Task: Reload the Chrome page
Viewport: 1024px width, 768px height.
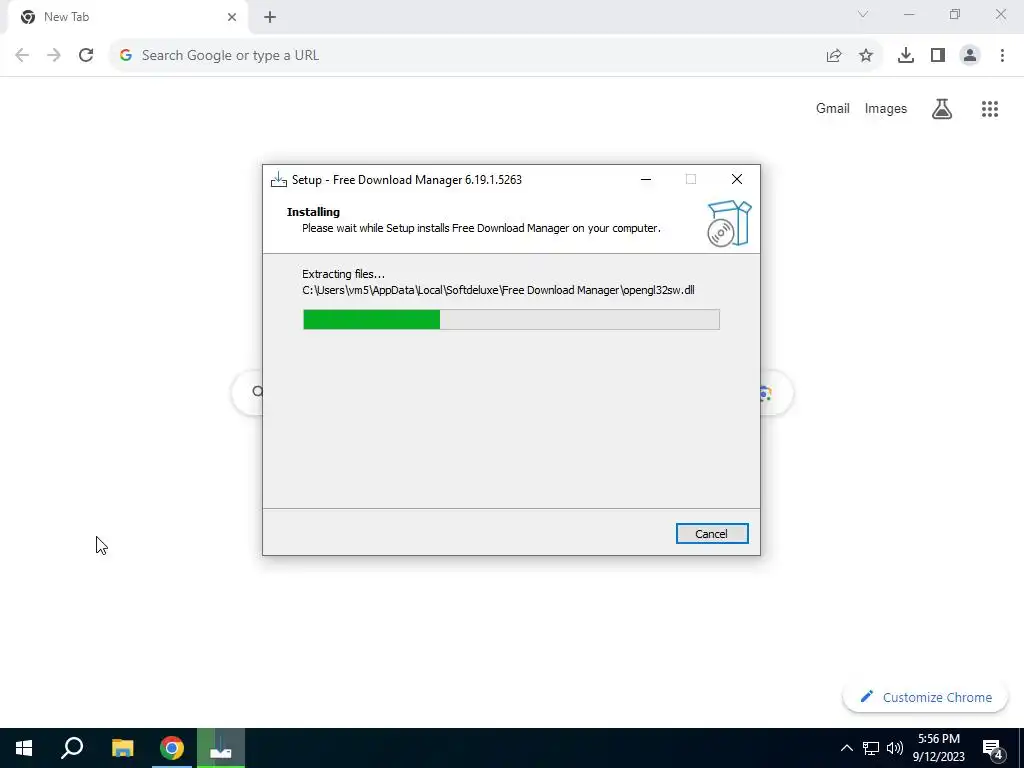Action: tap(86, 55)
